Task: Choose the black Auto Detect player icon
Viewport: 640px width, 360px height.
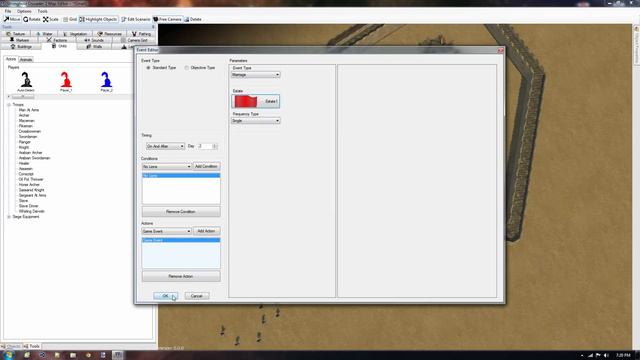Action: (26, 82)
